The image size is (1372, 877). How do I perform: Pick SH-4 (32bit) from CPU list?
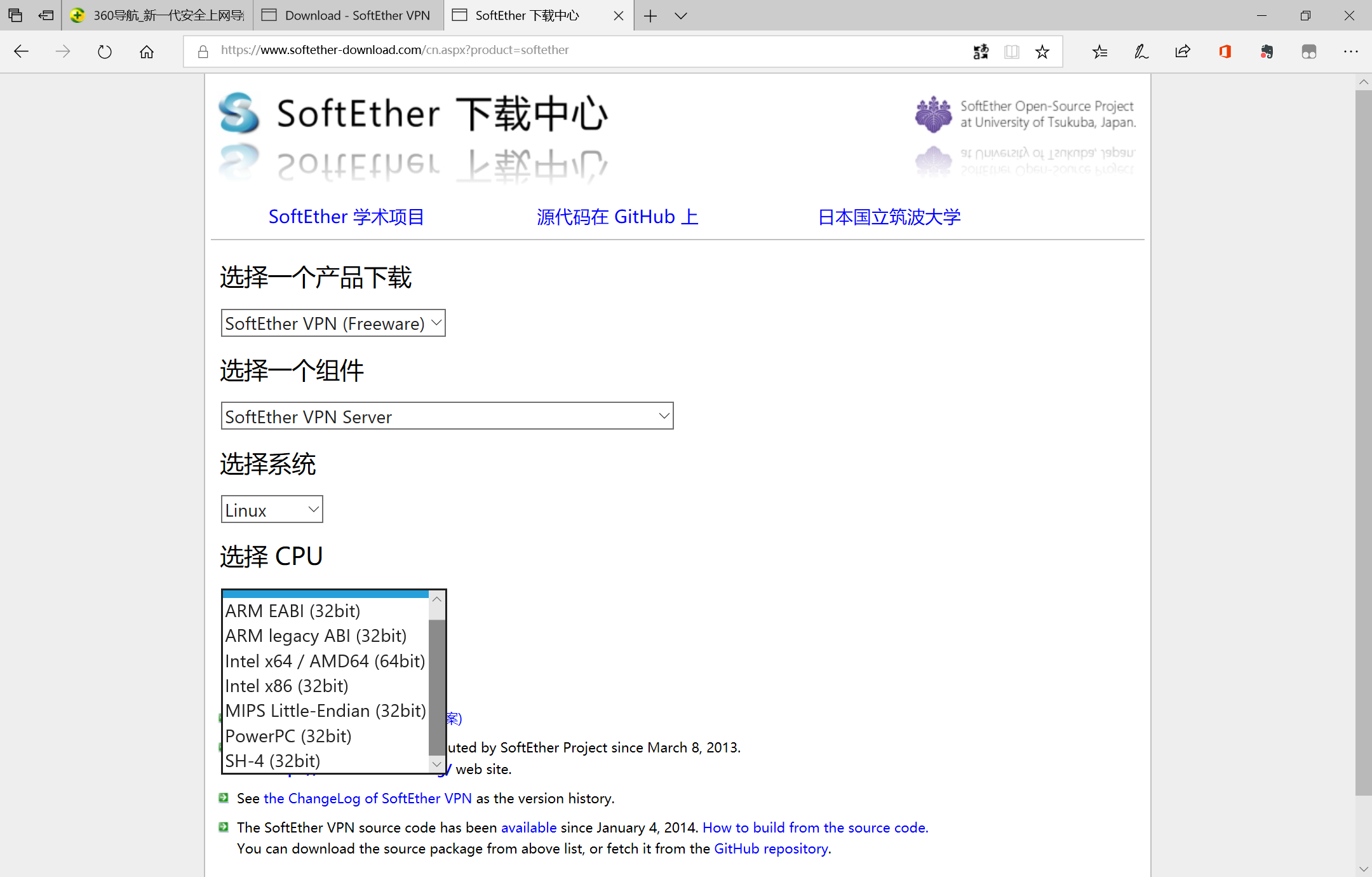(326, 761)
